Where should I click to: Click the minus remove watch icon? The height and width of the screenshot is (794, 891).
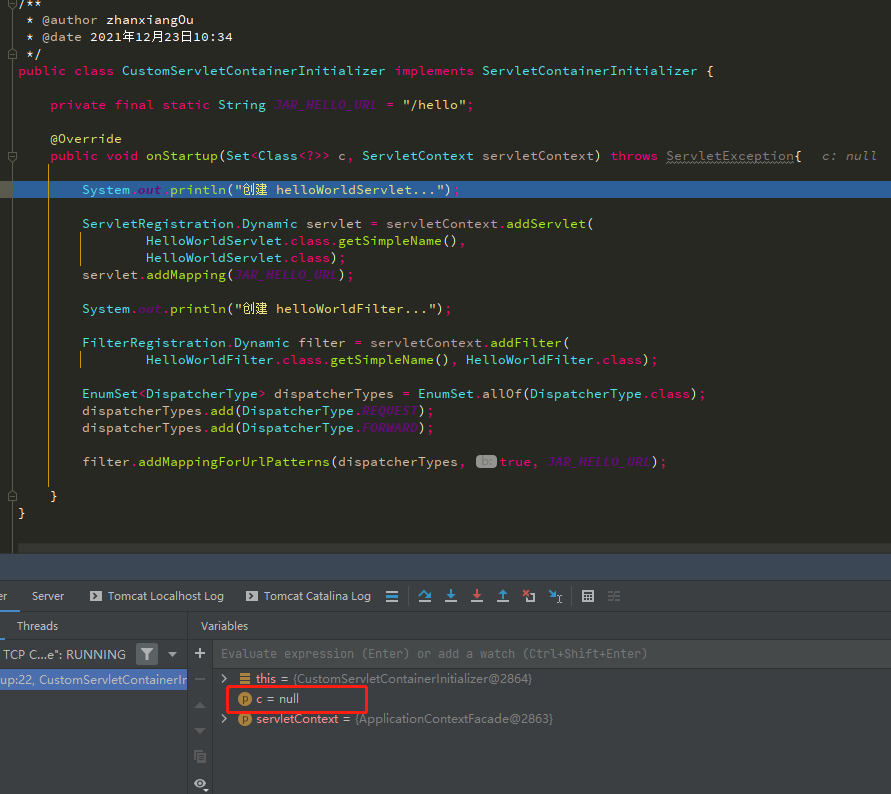tap(200, 679)
